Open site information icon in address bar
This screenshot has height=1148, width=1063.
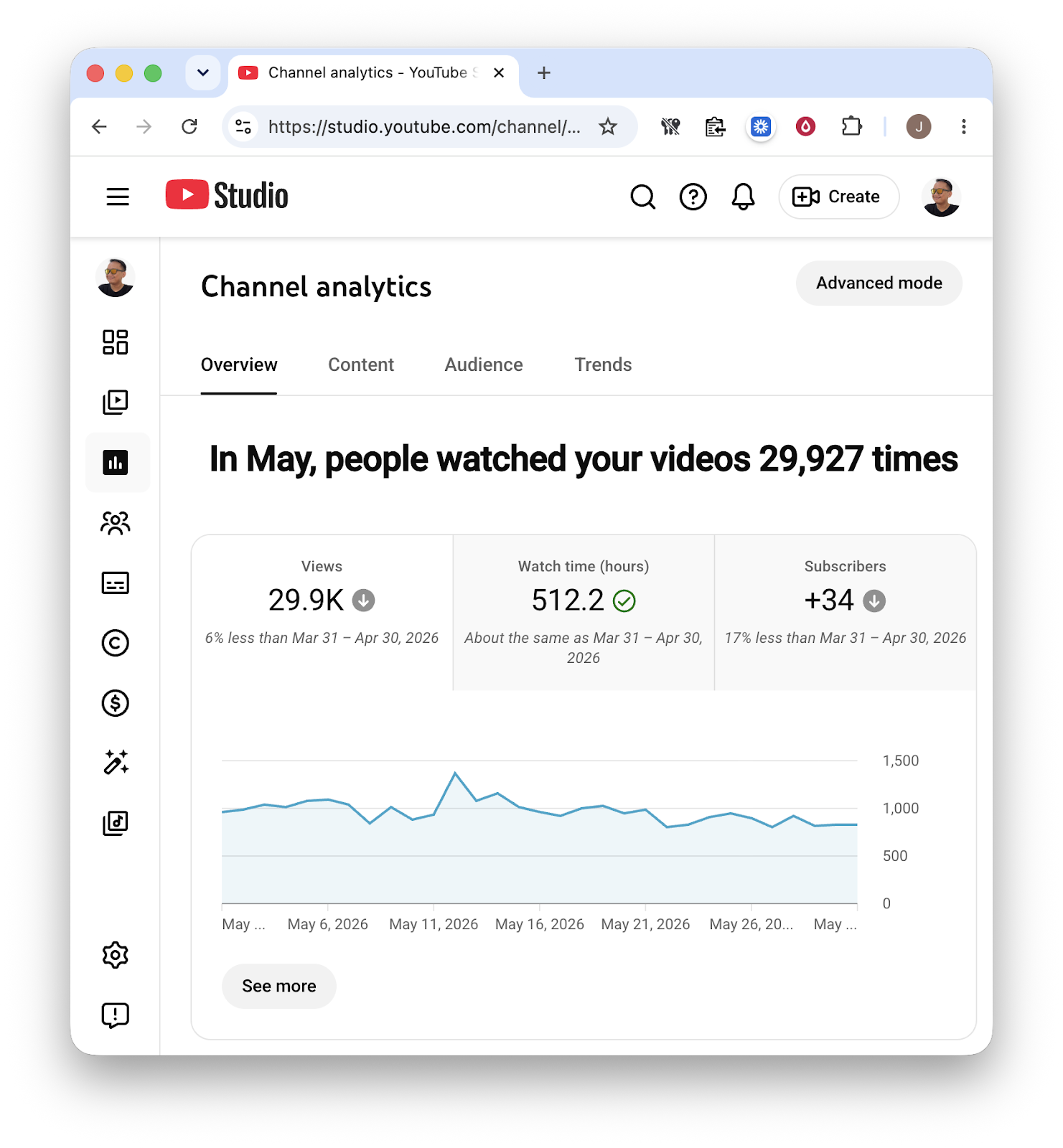pyautogui.click(x=243, y=127)
